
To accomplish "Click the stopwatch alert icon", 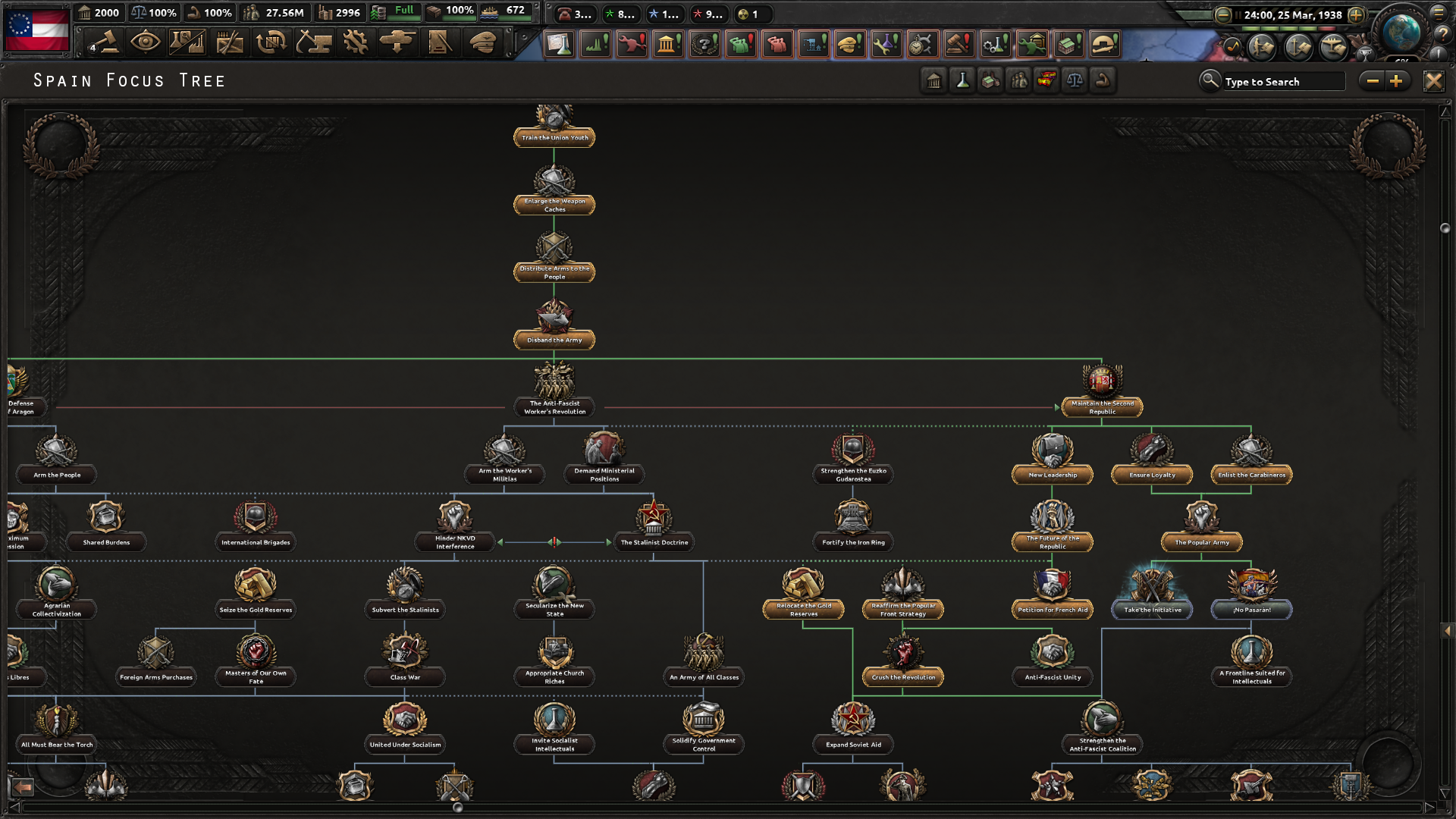I will [923, 44].
